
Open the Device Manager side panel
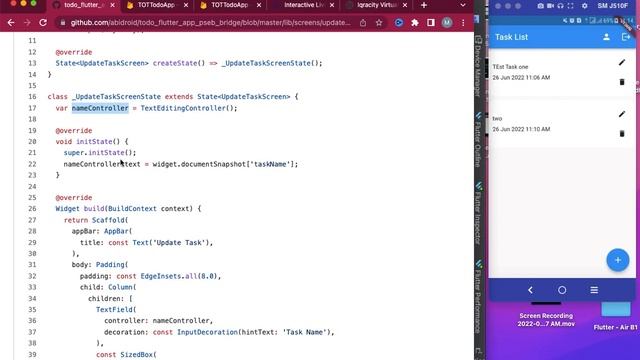pos(478,67)
